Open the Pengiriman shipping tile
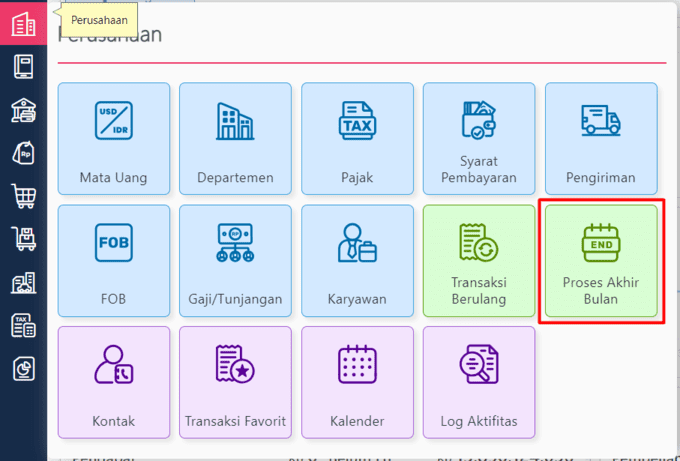The image size is (680, 461). (600, 139)
